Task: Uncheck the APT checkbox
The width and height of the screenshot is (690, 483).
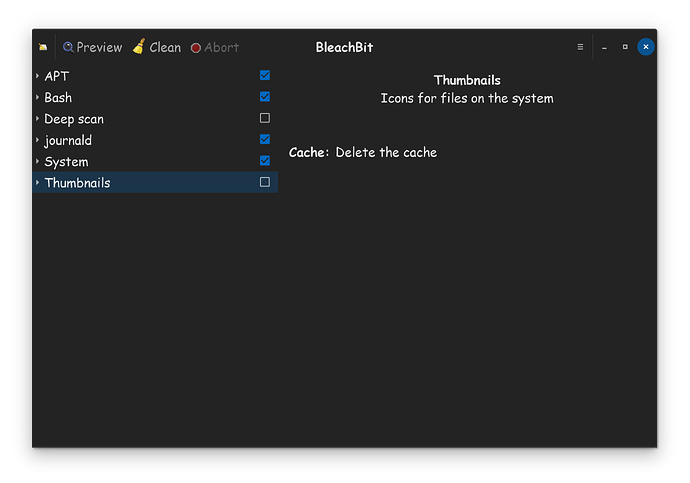Action: point(264,75)
